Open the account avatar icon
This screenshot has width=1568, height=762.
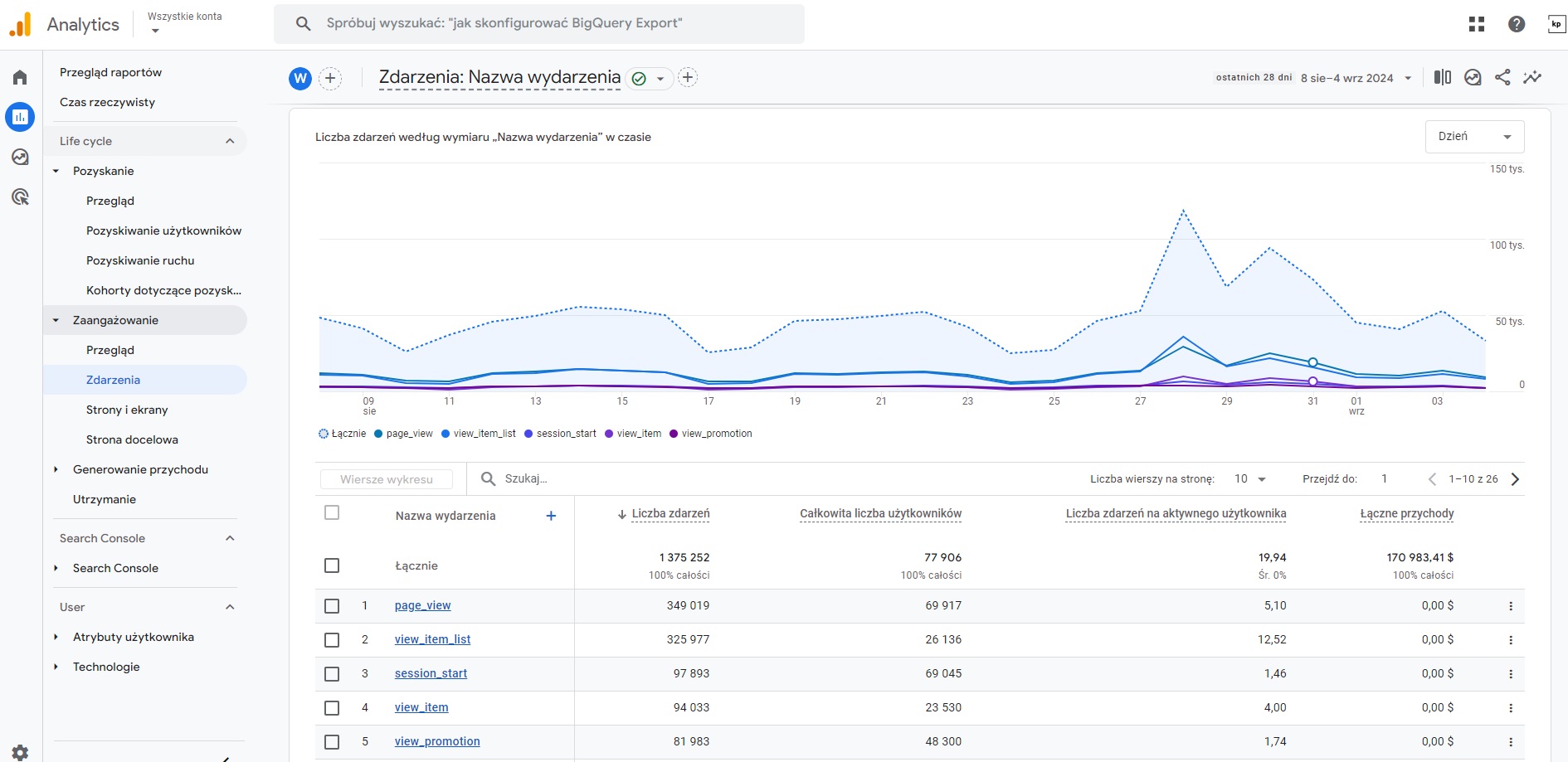(x=1556, y=24)
